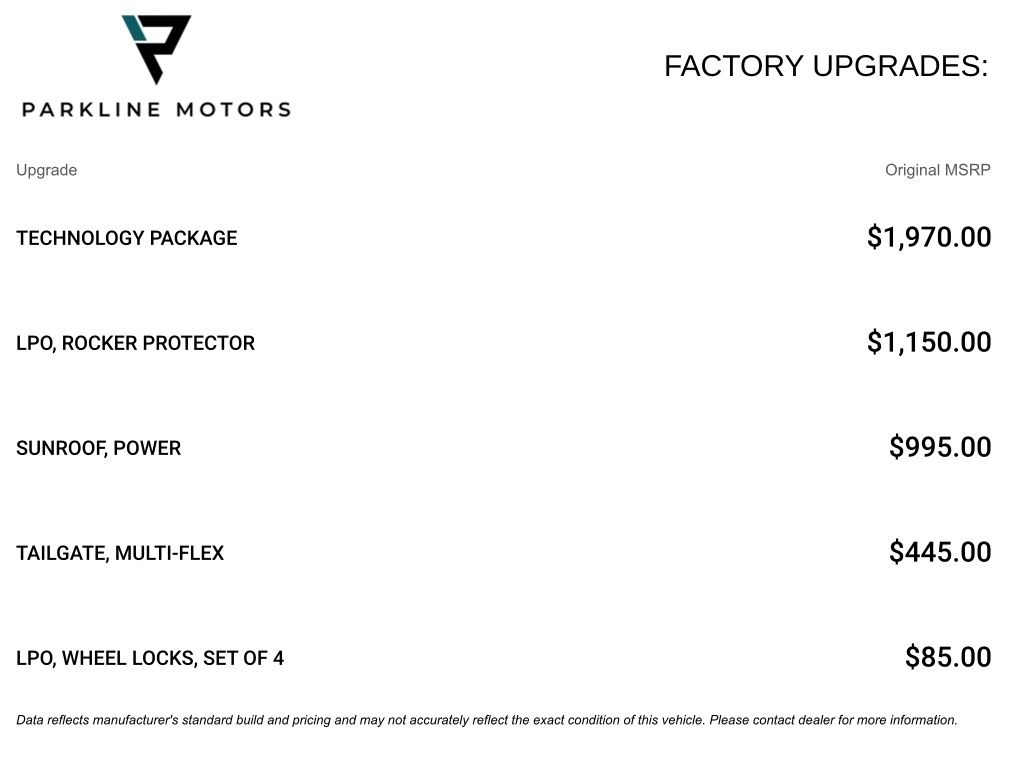
Task: Click the manufacturer data disclaimer text
Action: [487, 720]
